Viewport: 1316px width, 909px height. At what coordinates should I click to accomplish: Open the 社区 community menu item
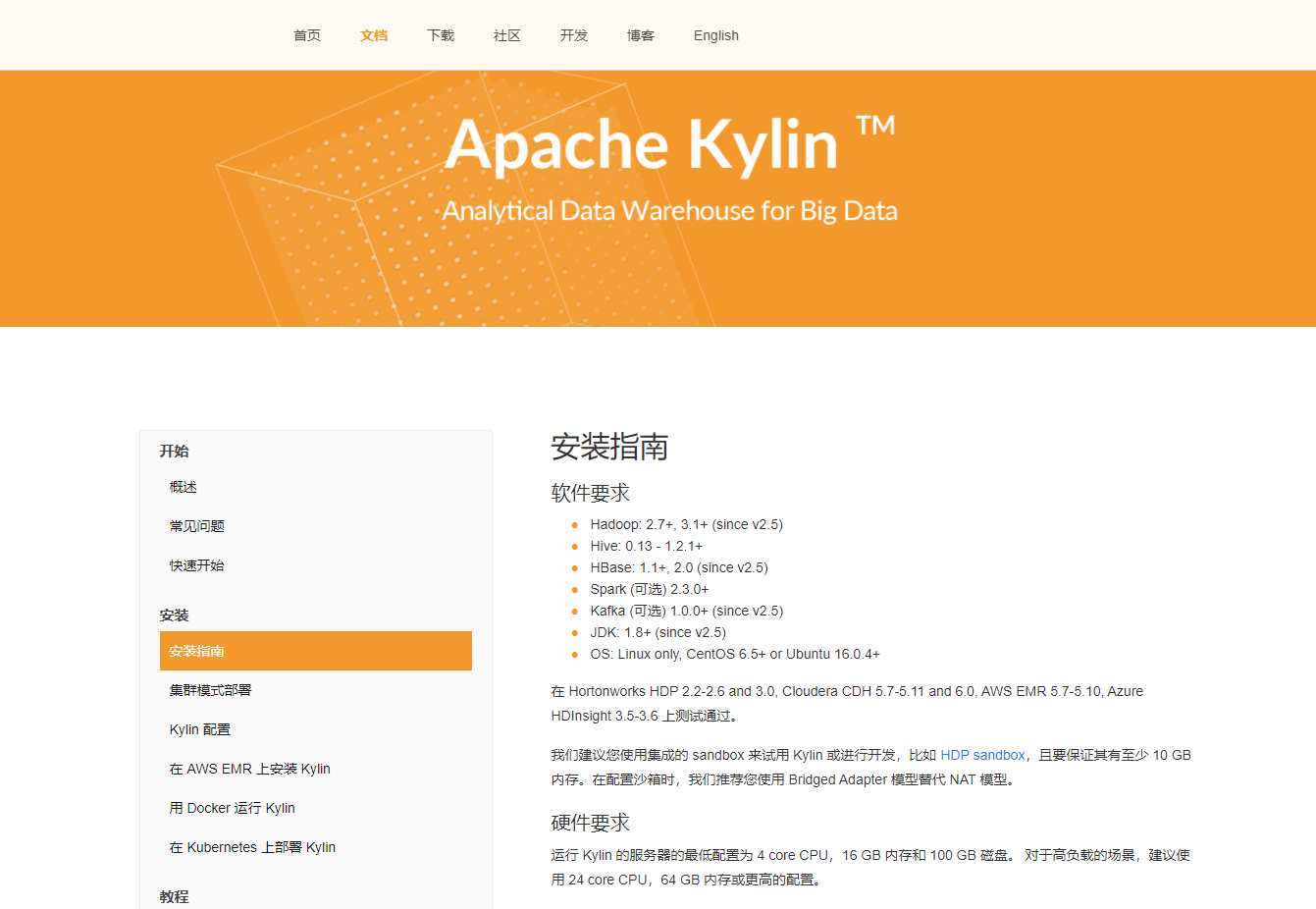pos(507,35)
